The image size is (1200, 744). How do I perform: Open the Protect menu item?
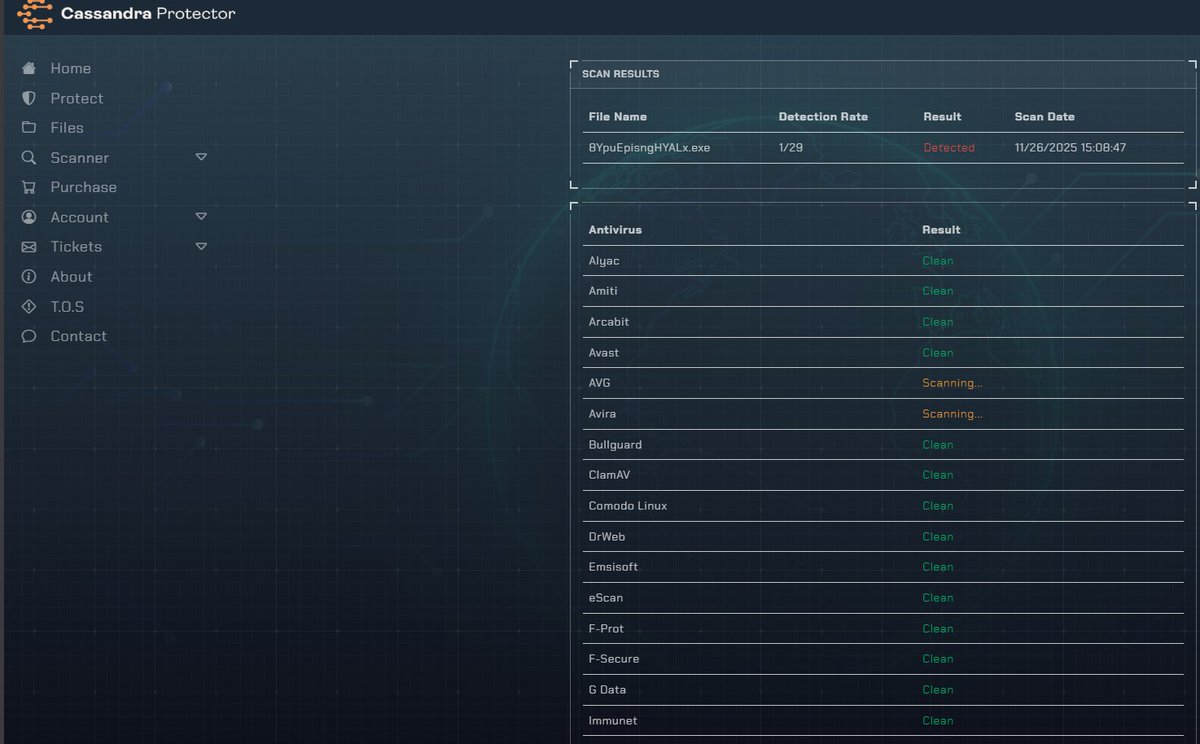(77, 98)
